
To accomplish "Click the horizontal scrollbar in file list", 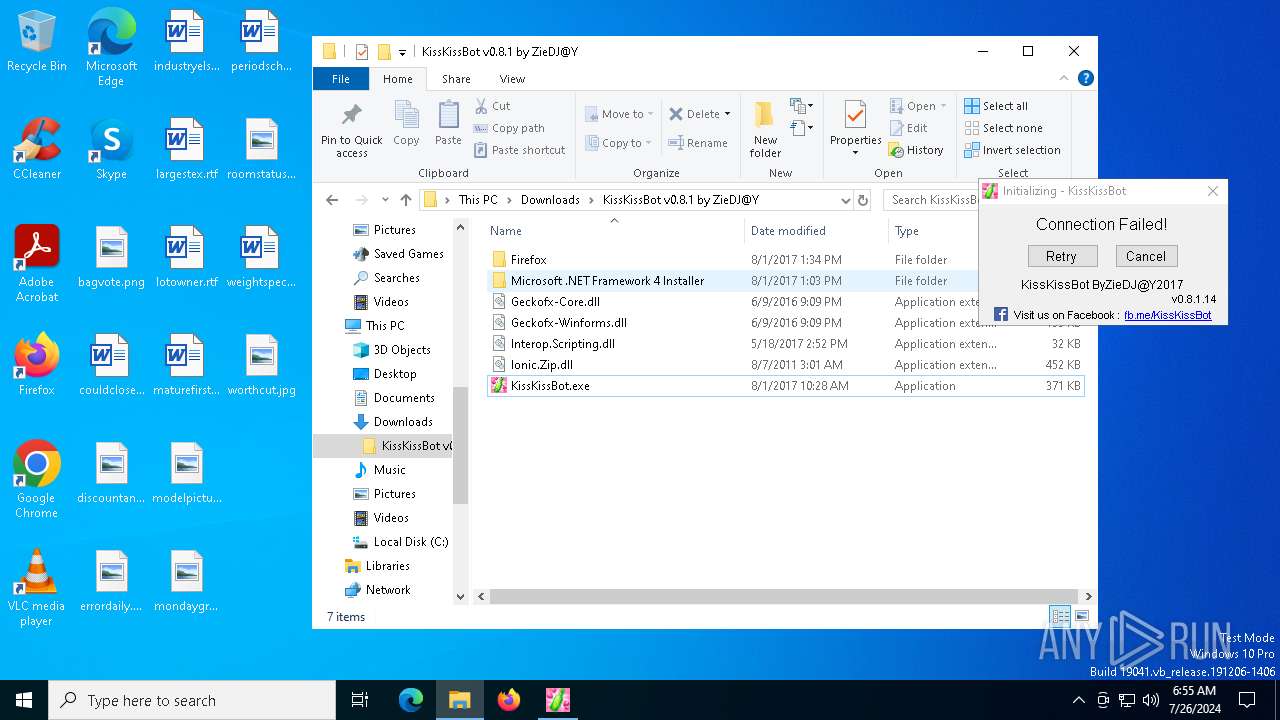I will tap(783, 596).
